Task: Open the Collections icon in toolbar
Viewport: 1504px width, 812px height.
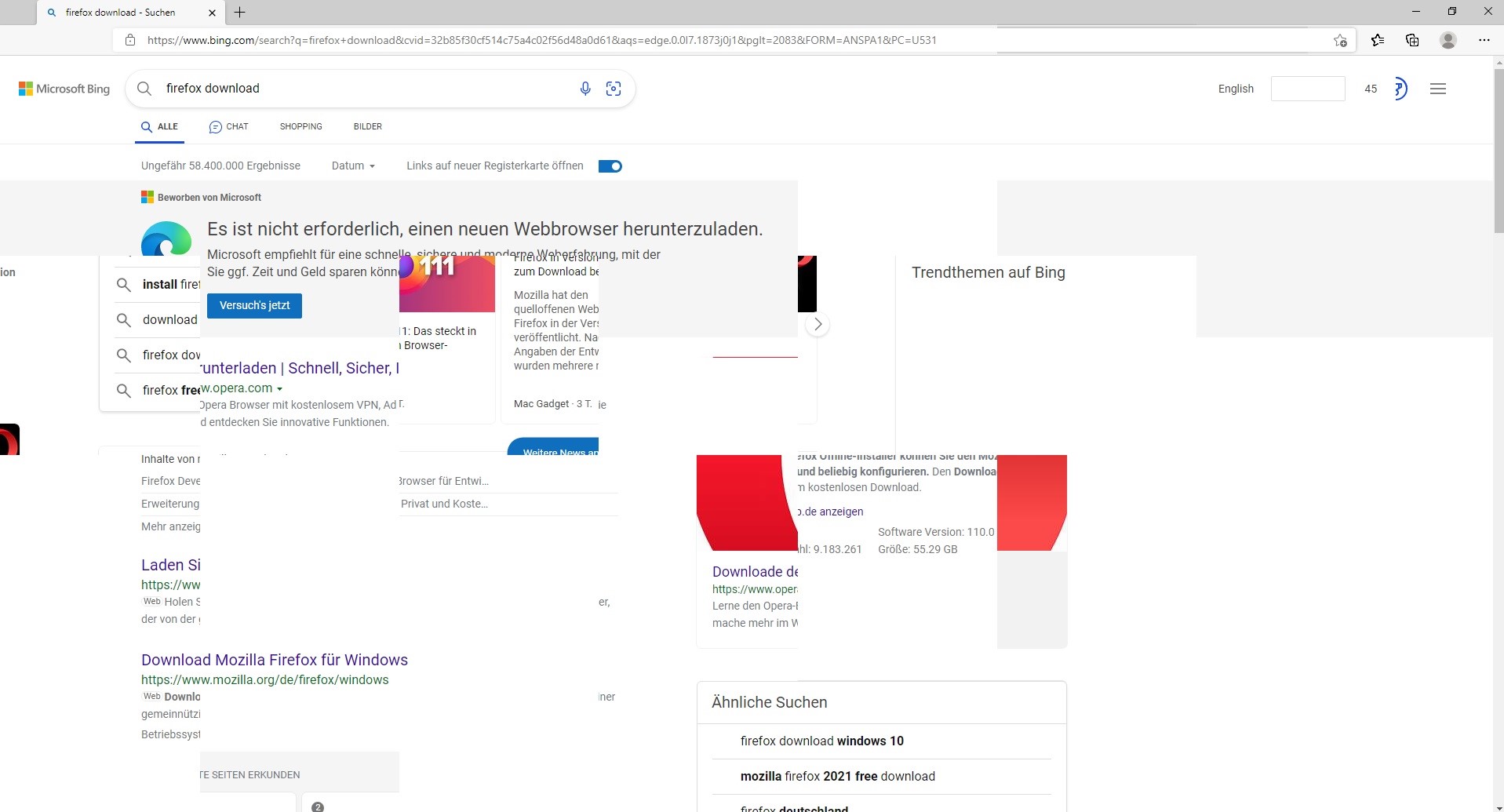Action: [x=1412, y=40]
